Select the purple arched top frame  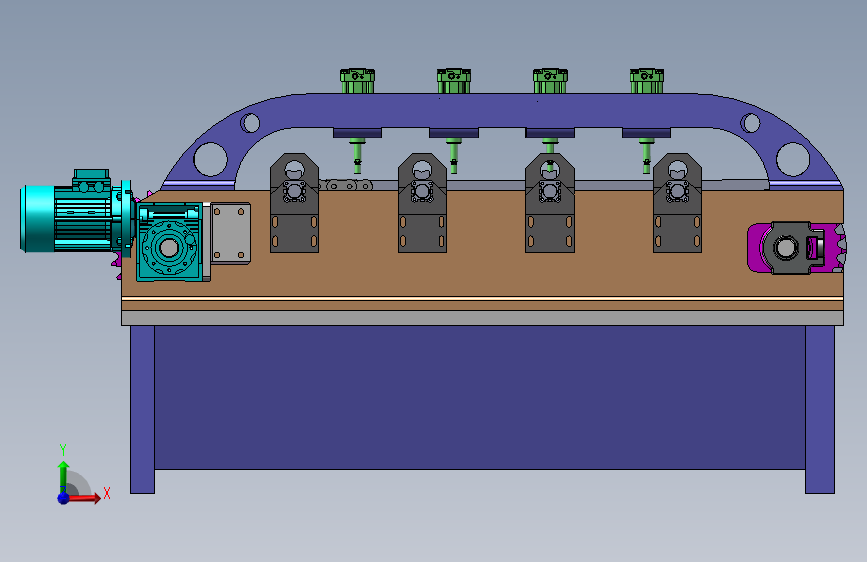tap(500, 111)
